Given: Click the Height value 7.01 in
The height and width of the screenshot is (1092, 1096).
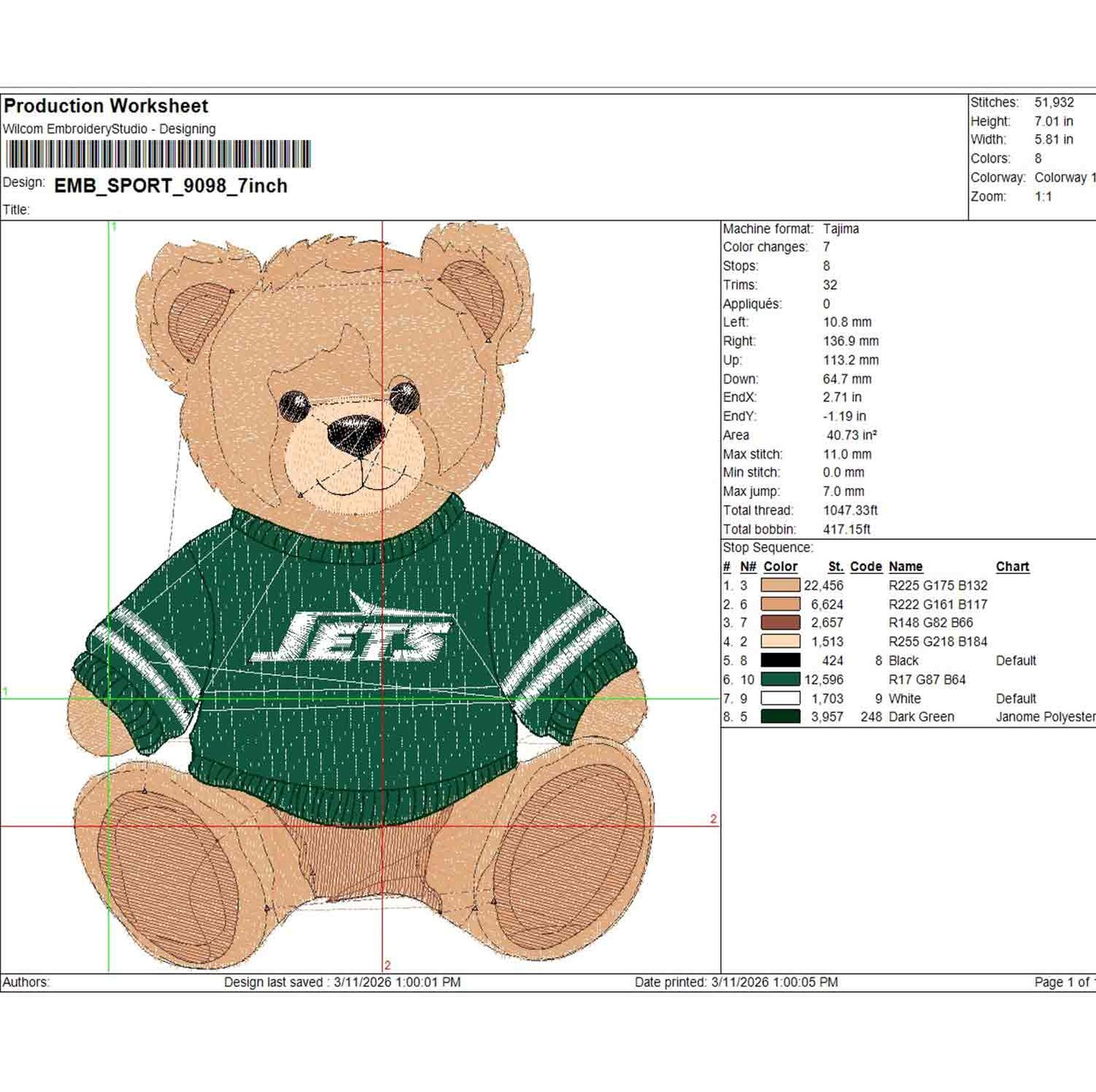Looking at the screenshot, I should coord(1054,121).
